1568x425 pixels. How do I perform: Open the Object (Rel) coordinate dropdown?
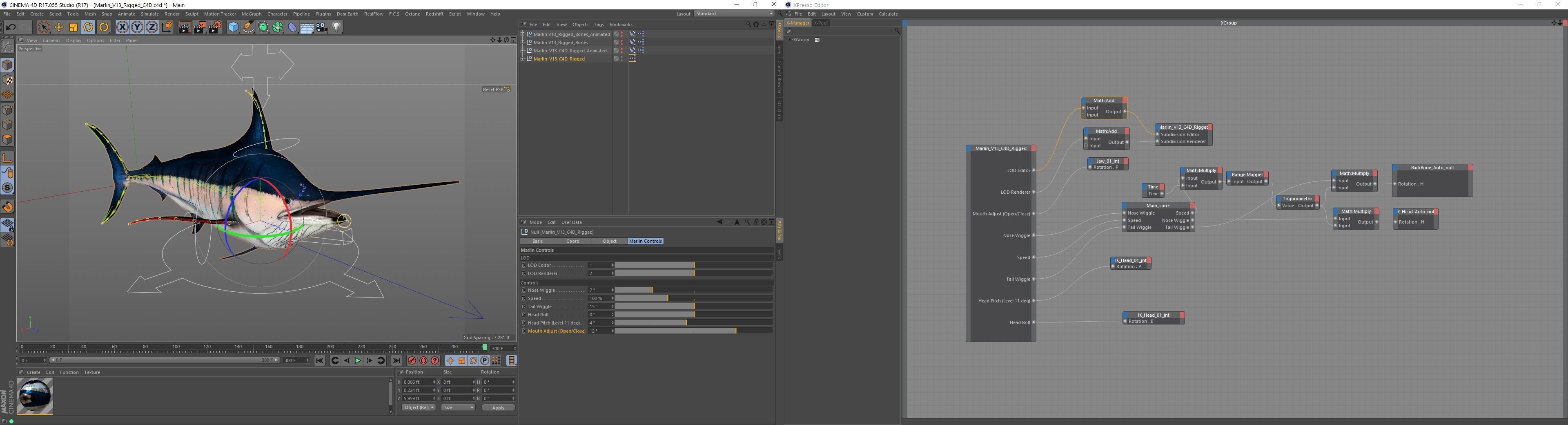(x=419, y=407)
